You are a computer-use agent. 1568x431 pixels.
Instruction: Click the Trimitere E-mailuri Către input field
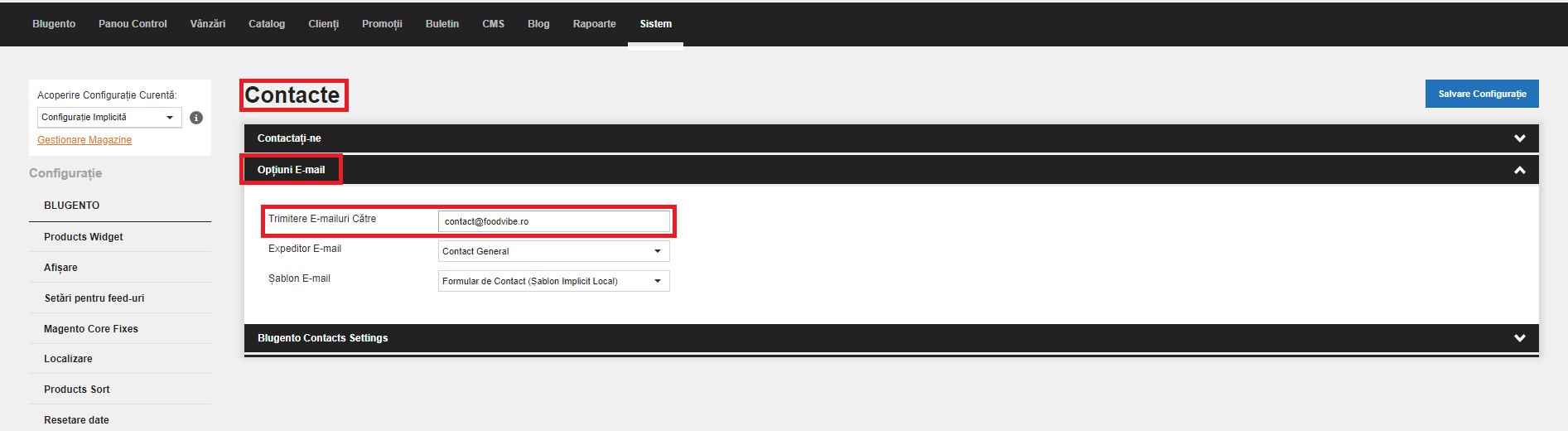click(553, 221)
